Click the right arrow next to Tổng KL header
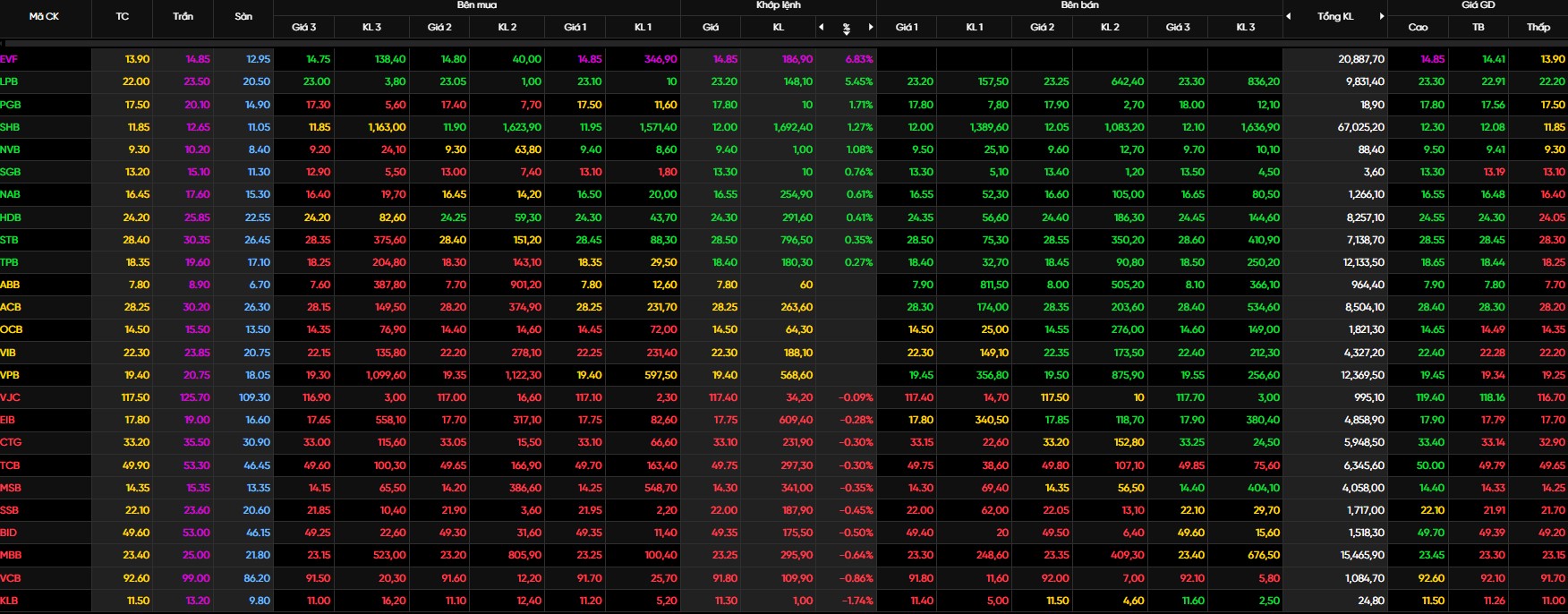The width and height of the screenshot is (1568, 614). 1382,16
